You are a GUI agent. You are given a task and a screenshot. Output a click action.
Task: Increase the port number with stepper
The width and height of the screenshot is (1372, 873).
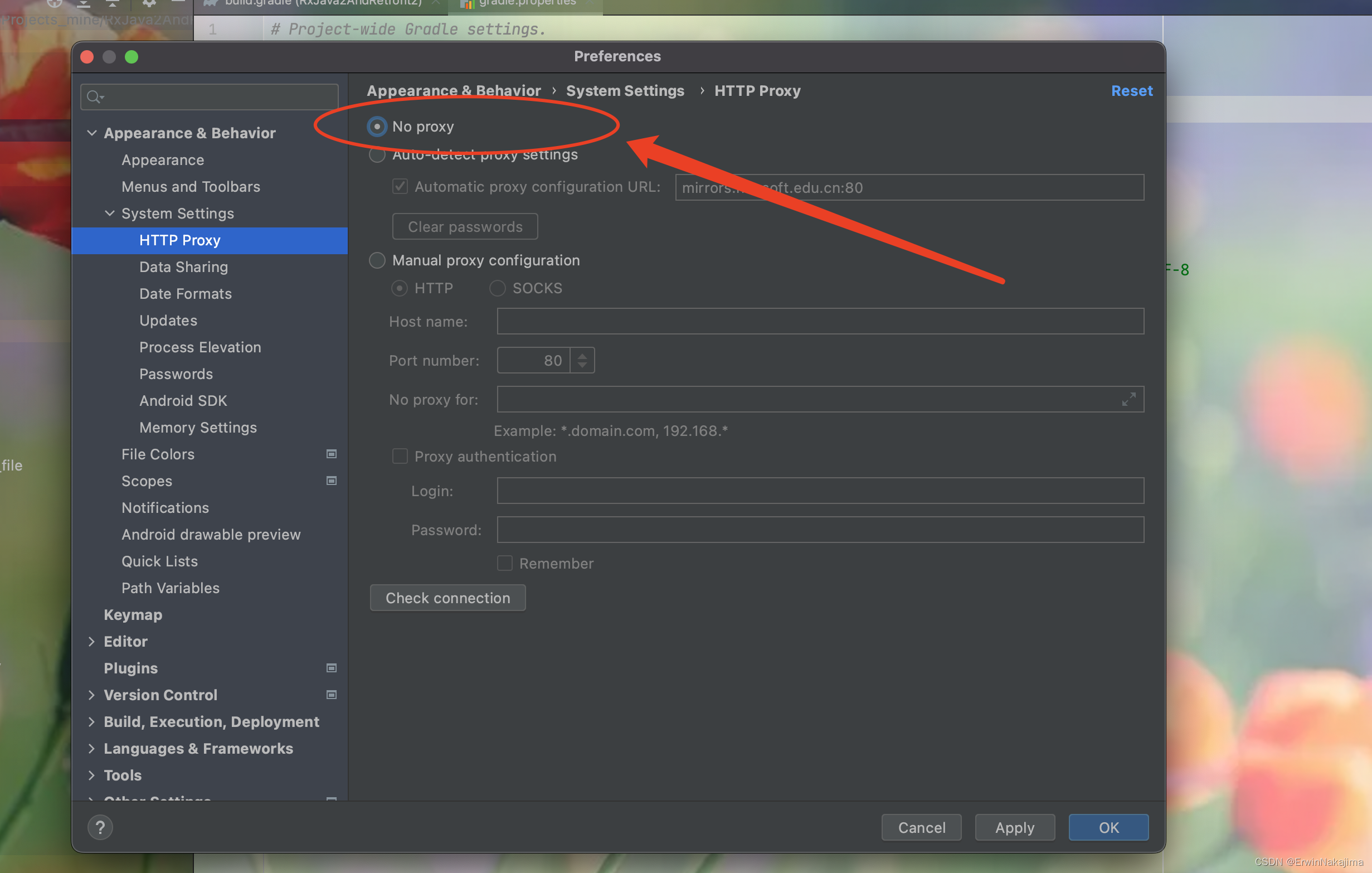click(582, 356)
